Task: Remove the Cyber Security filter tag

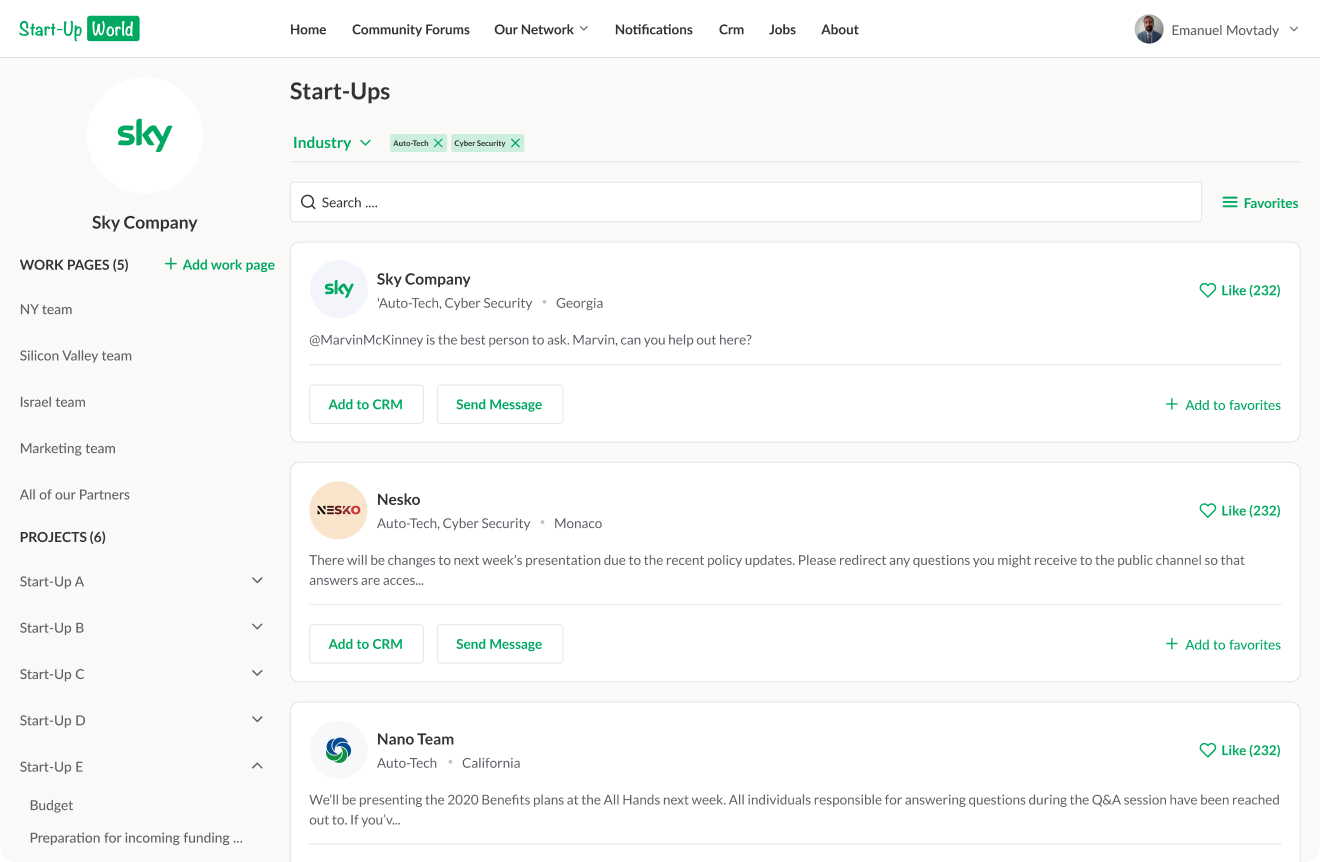Action: tap(515, 143)
